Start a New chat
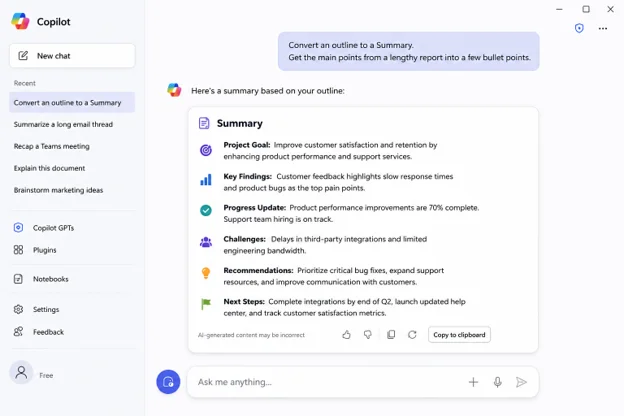624x416 pixels. pos(72,56)
